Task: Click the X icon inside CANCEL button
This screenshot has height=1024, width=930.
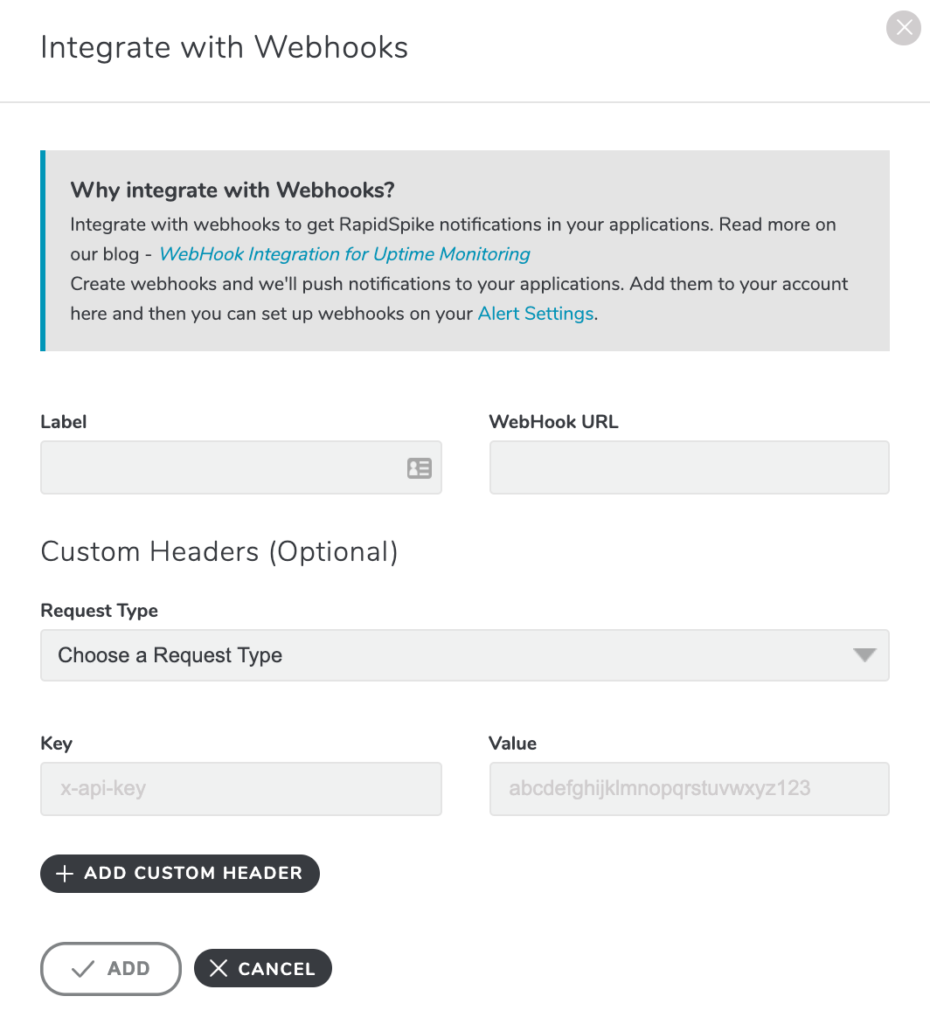Action: [218, 968]
